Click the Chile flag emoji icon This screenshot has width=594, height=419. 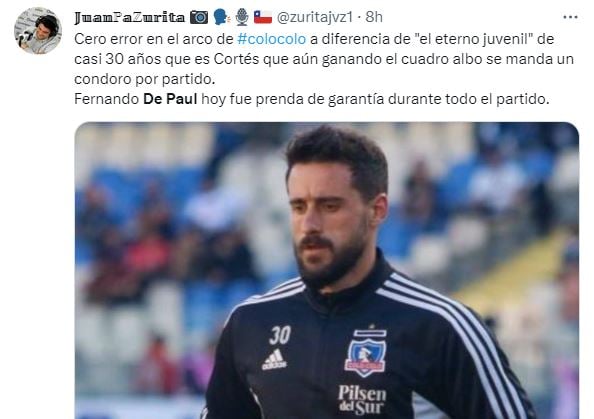coord(263,17)
